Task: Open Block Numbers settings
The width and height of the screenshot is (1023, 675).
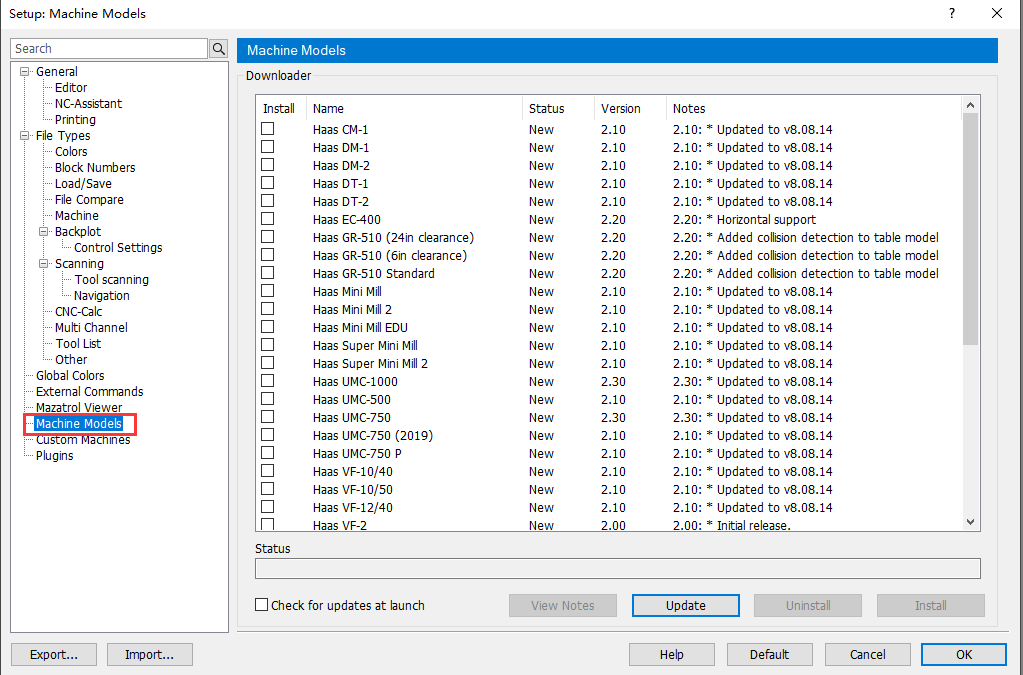Action: [95, 168]
